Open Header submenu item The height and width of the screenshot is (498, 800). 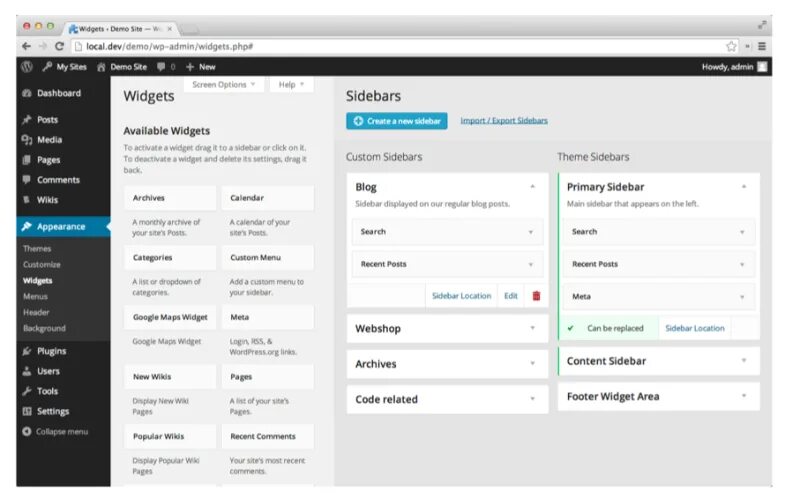click(x=36, y=312)
